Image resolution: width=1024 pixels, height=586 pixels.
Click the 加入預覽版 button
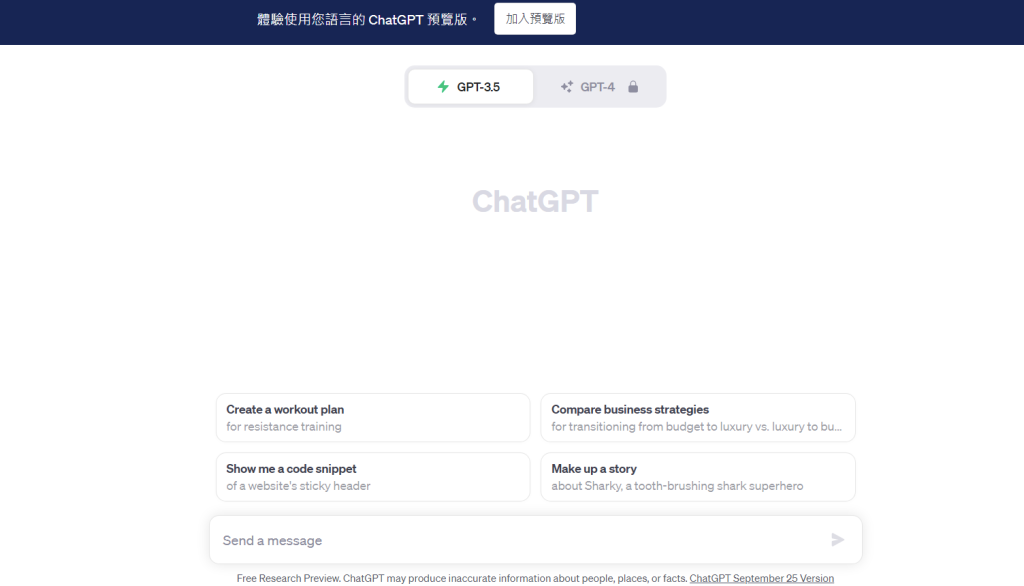pos(535,19)
